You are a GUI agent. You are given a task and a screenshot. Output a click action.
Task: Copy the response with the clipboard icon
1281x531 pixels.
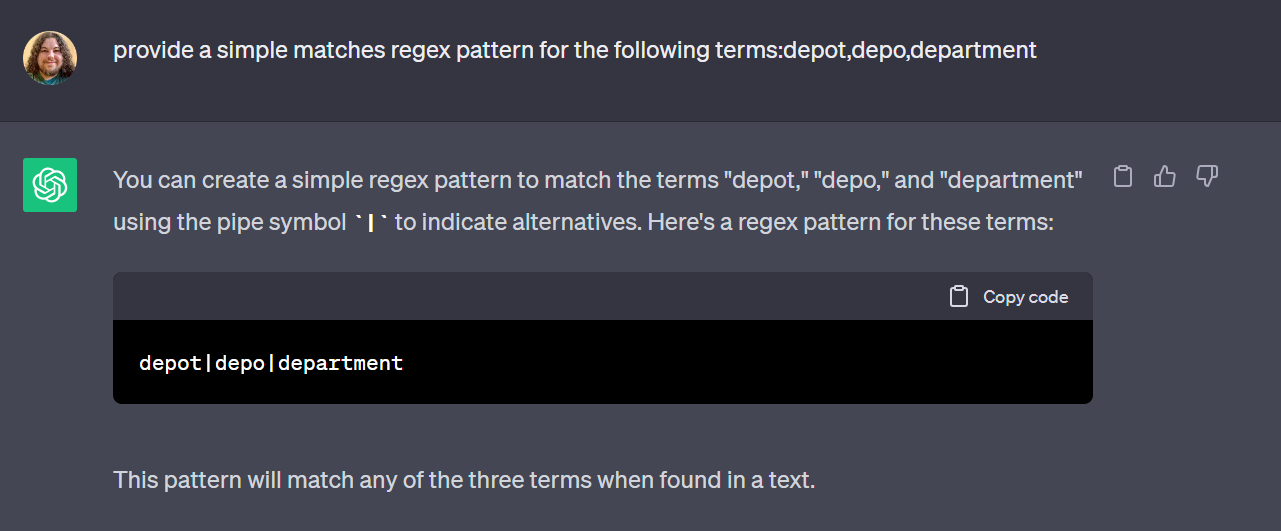pos(1123,177)
